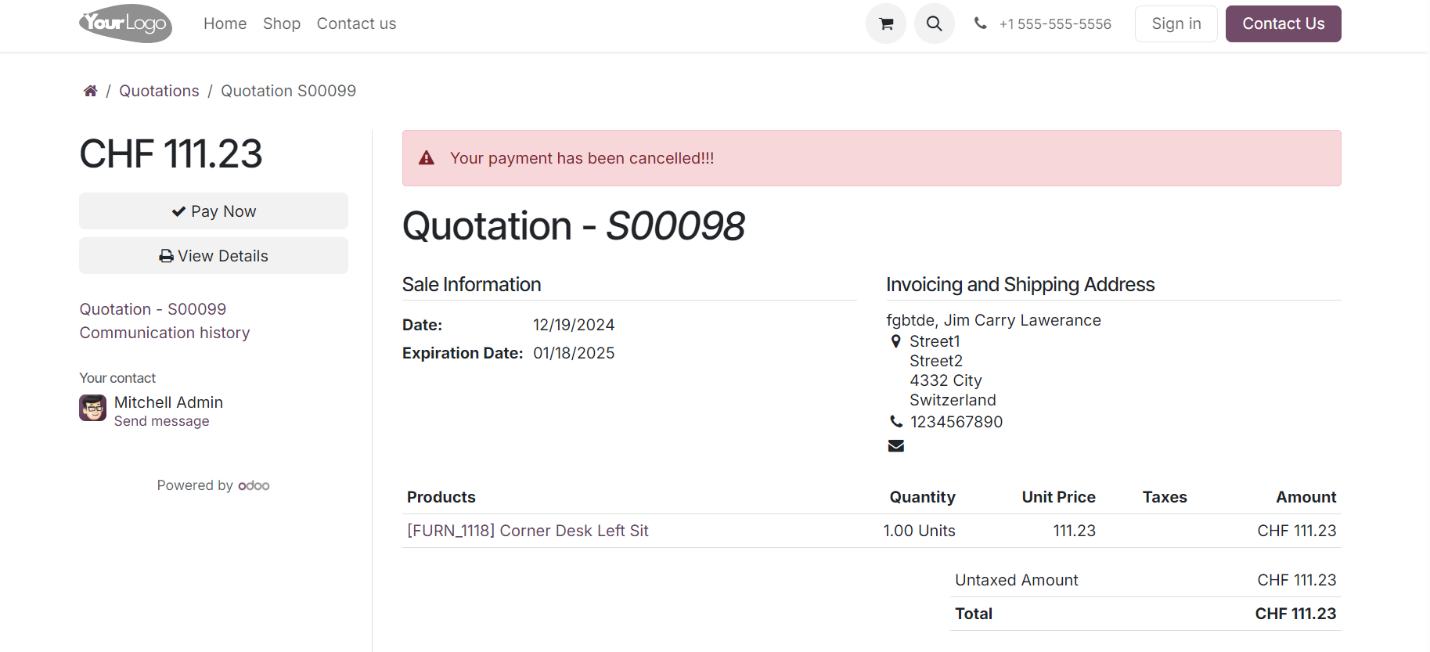Click the warning triangle in the cancellation alert

coord(426,157)
